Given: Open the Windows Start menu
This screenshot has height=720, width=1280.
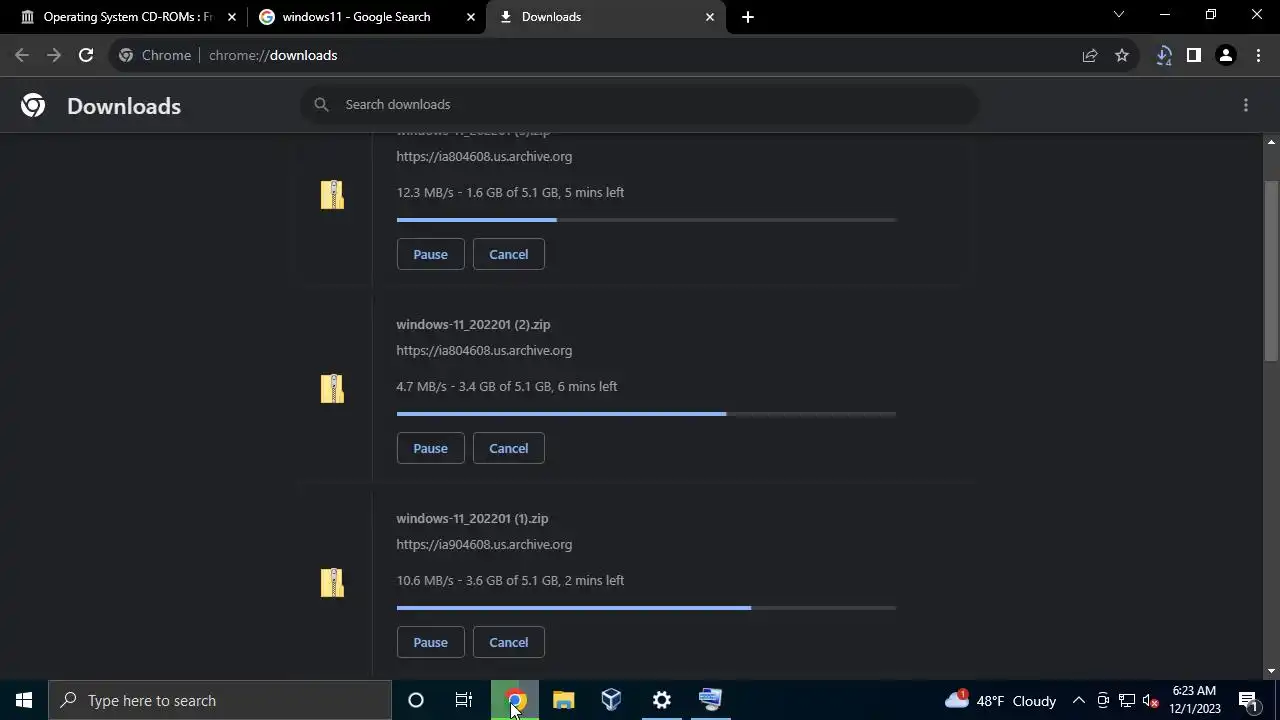Looking at the screenshot, I should pos(24,700).
